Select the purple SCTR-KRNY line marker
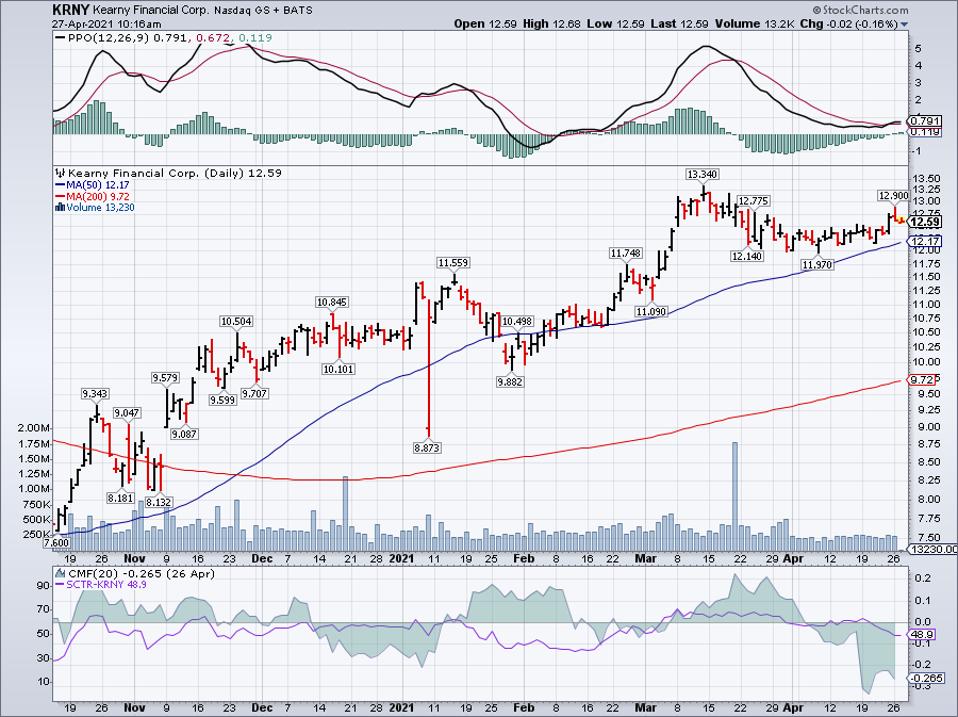Viewport: 958px width, 717px height. 60,584
